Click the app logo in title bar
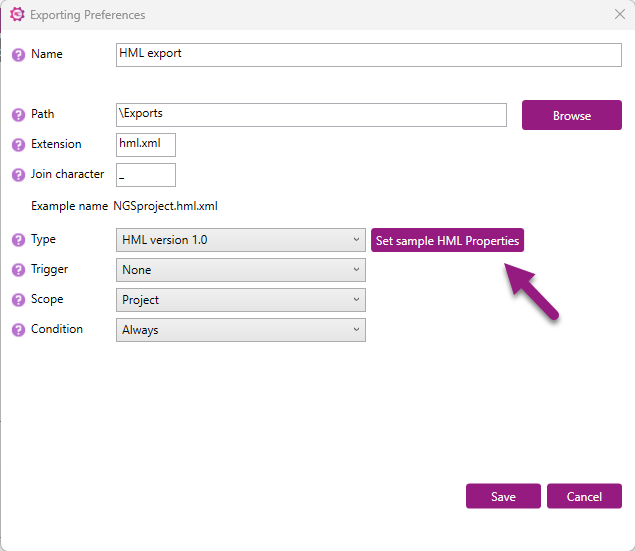This screenshot has width=635, height=551. [17, 15]
